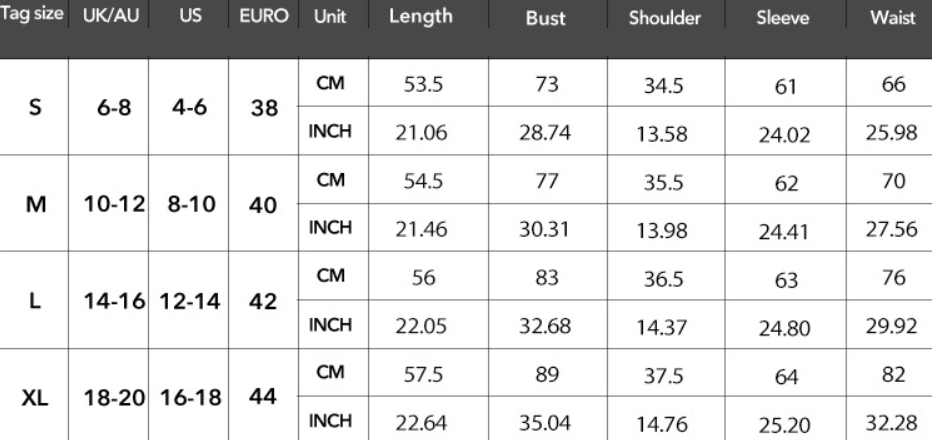932x440 pixels.
Task: Click the 36.5 shoulder value
Action: 665,280
